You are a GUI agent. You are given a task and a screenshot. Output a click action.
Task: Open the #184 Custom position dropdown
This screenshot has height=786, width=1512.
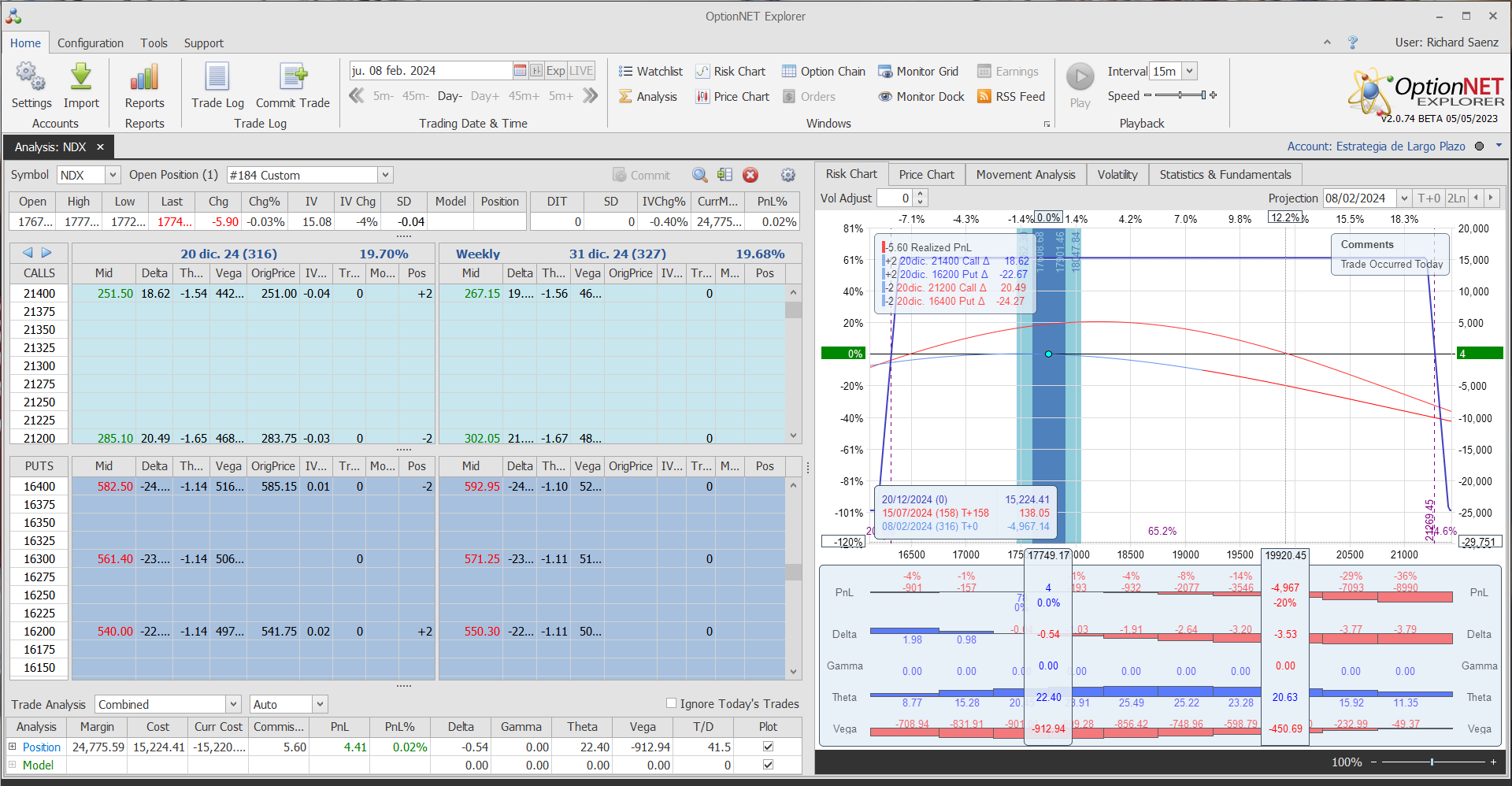tap(385, 175)
